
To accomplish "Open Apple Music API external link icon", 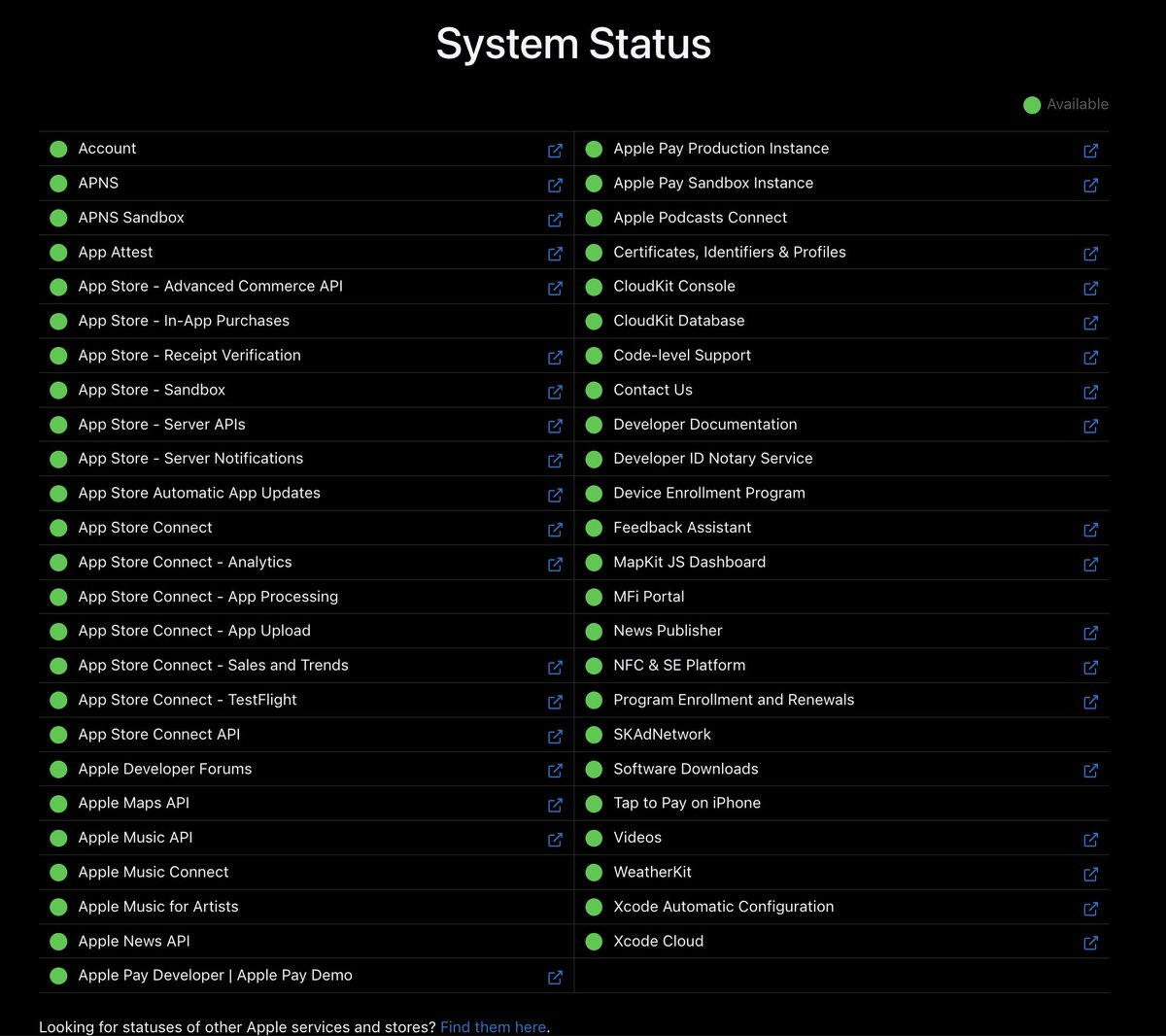I will pos(555,839).
